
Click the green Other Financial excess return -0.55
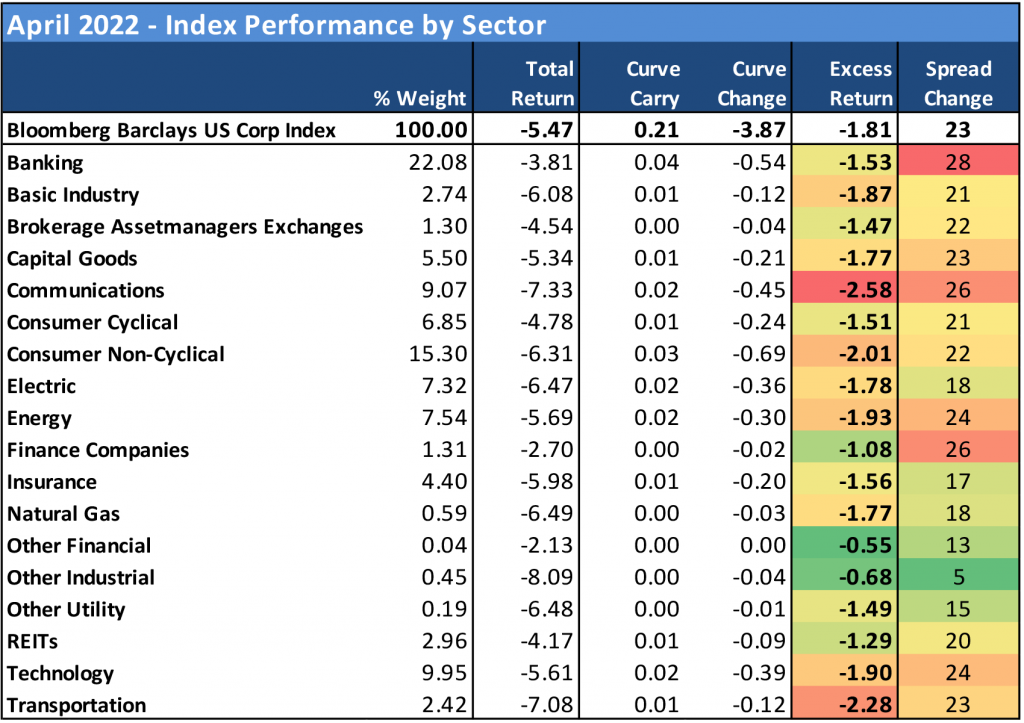859,545
